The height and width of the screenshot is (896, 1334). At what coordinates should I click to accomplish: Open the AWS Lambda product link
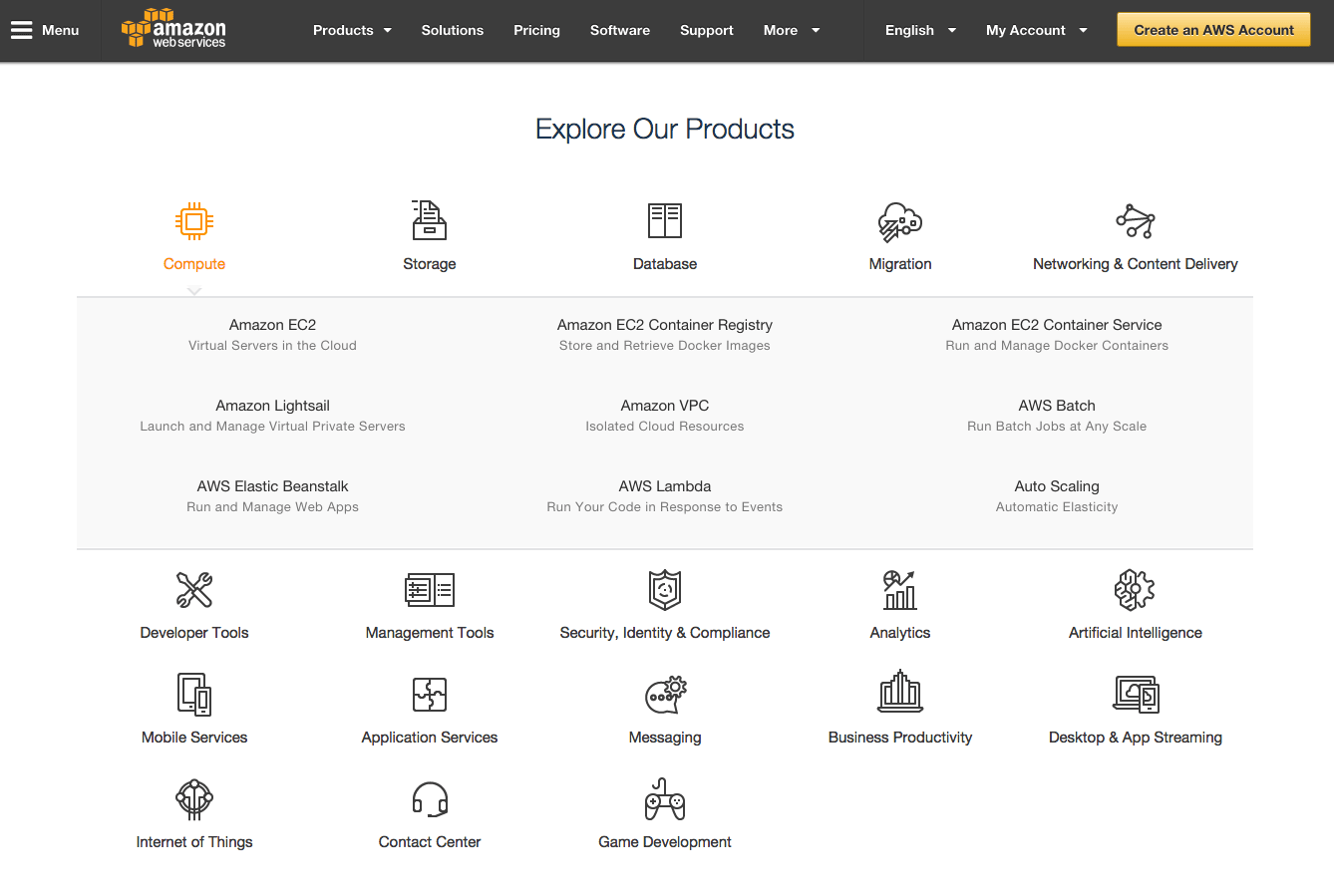tap(665, 486)
